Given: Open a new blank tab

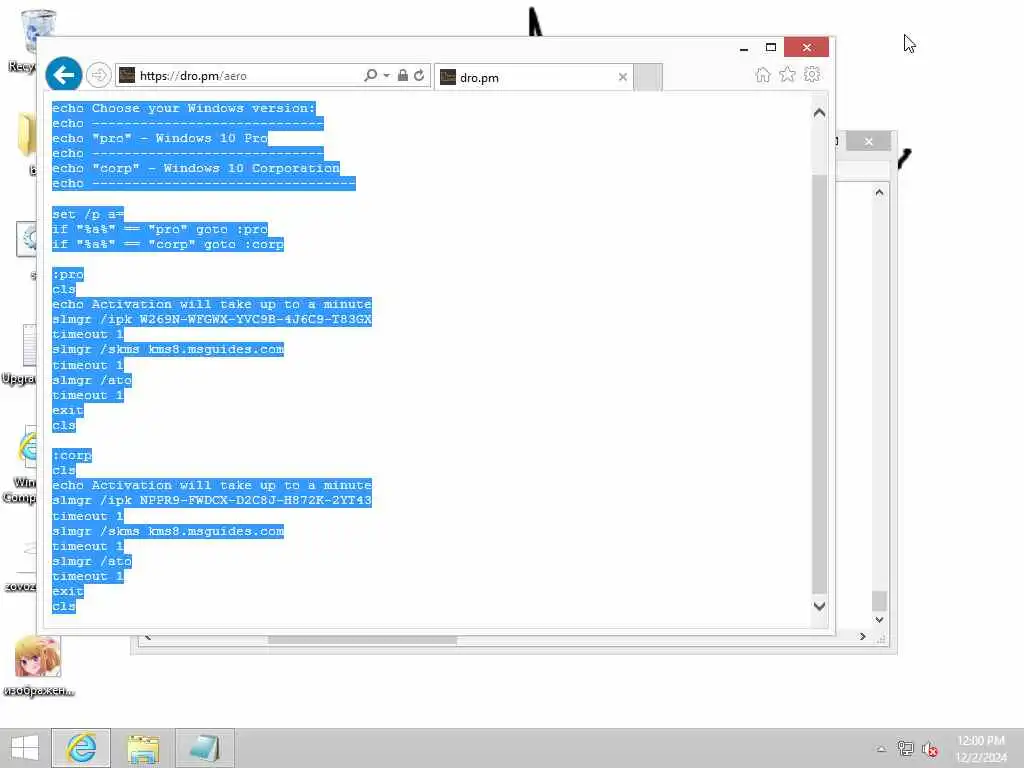Looking at the screenshot, I should (648, 77).
